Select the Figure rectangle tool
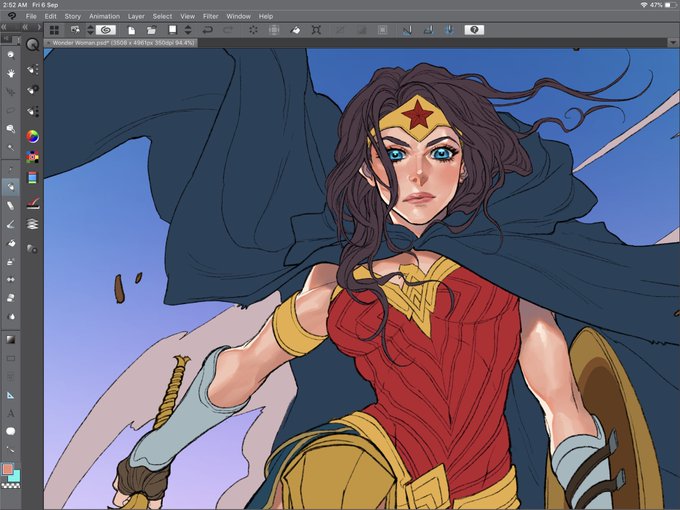This screenshot has width=680, height=510. point(11,358)
